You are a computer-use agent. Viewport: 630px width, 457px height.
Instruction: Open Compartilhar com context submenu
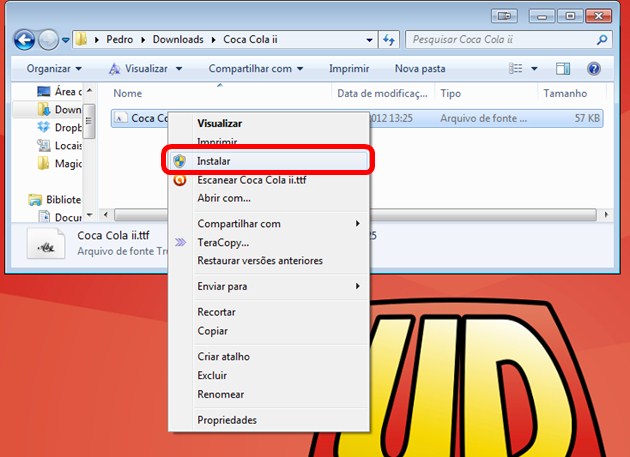(x=239, y=224)
